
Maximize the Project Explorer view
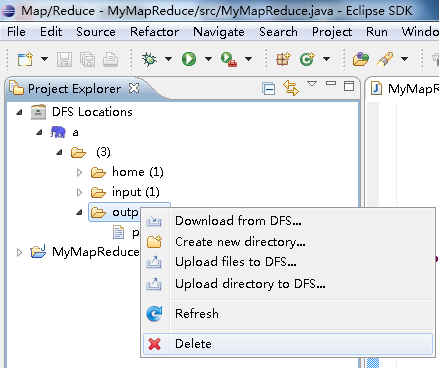349,86
